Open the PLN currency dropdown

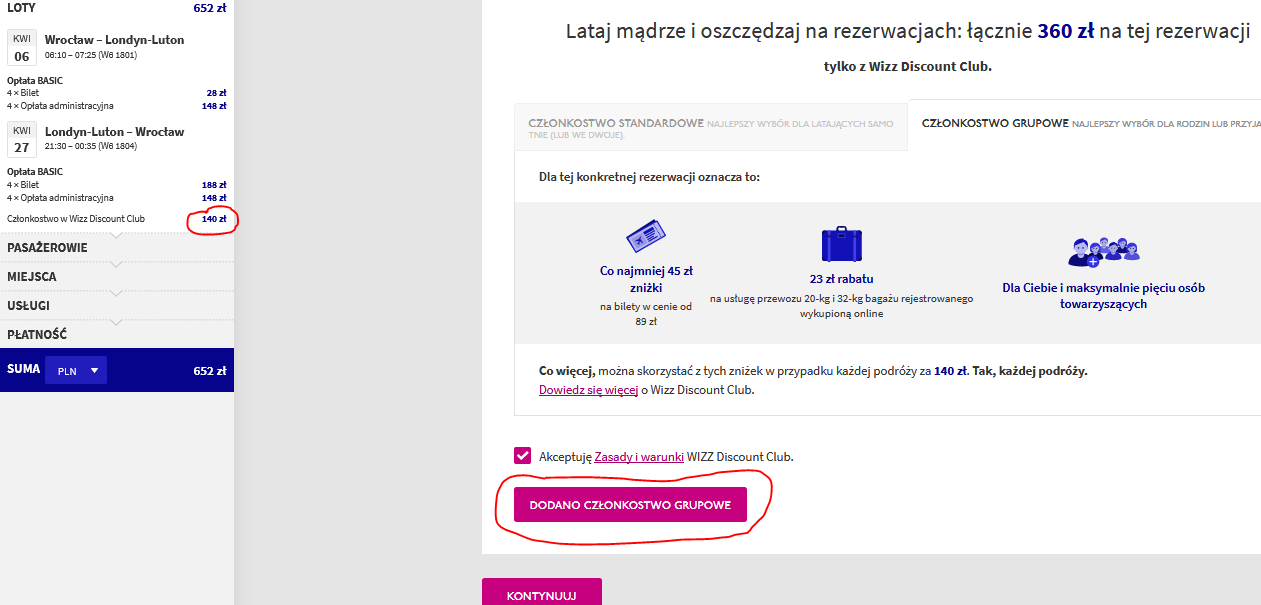(x=76, y=370)
